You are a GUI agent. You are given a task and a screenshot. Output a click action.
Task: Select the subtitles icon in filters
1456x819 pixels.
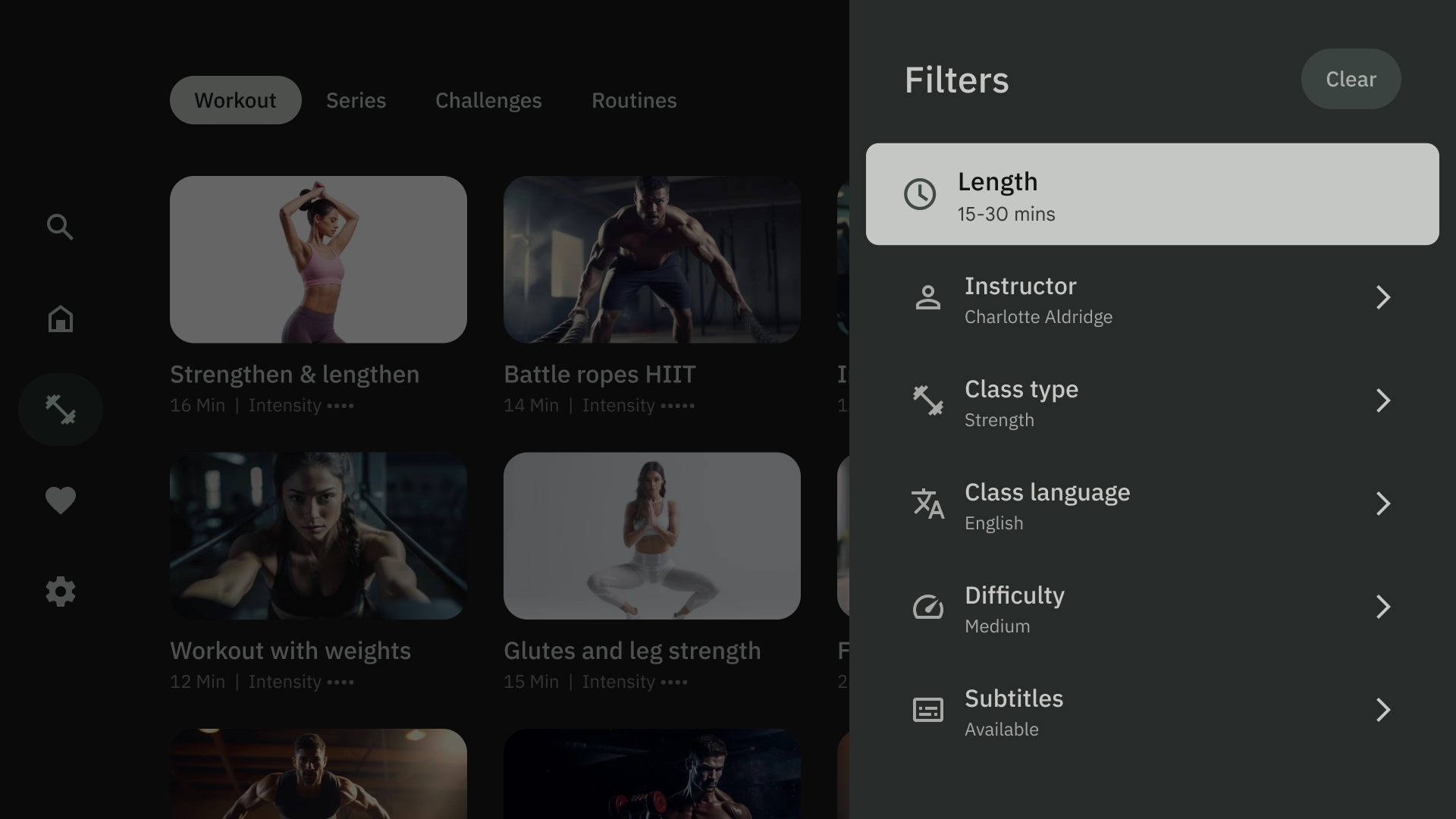coord(927,710)
